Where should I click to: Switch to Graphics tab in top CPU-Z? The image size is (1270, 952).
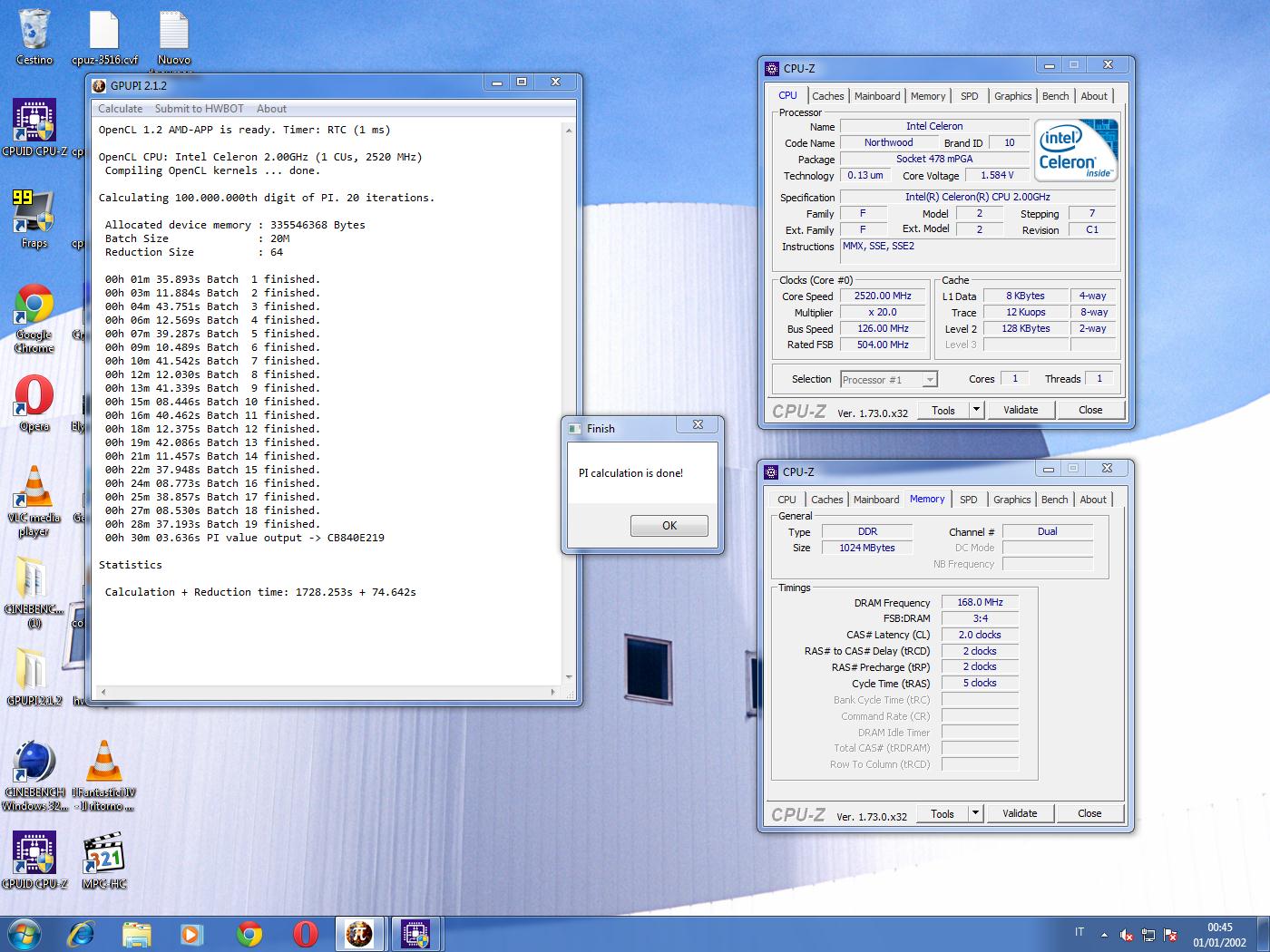1012,95
